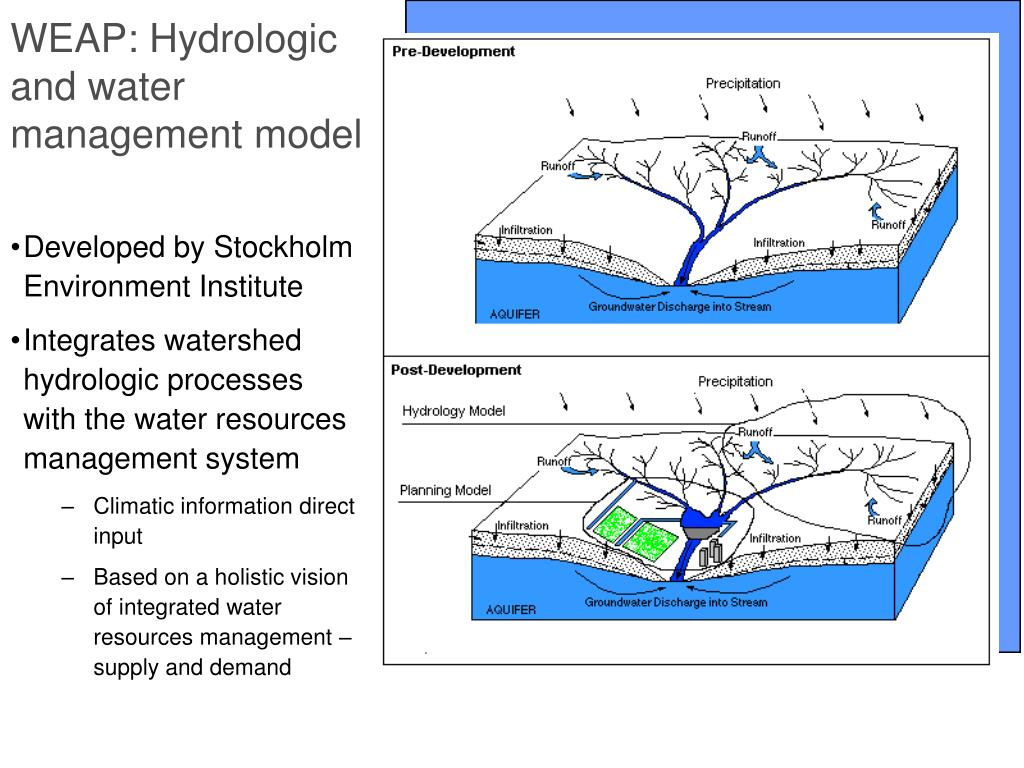
Task: Select "Groundwater Discharge into Stream" in Pre-Development diagram
Action: point(680,306)
